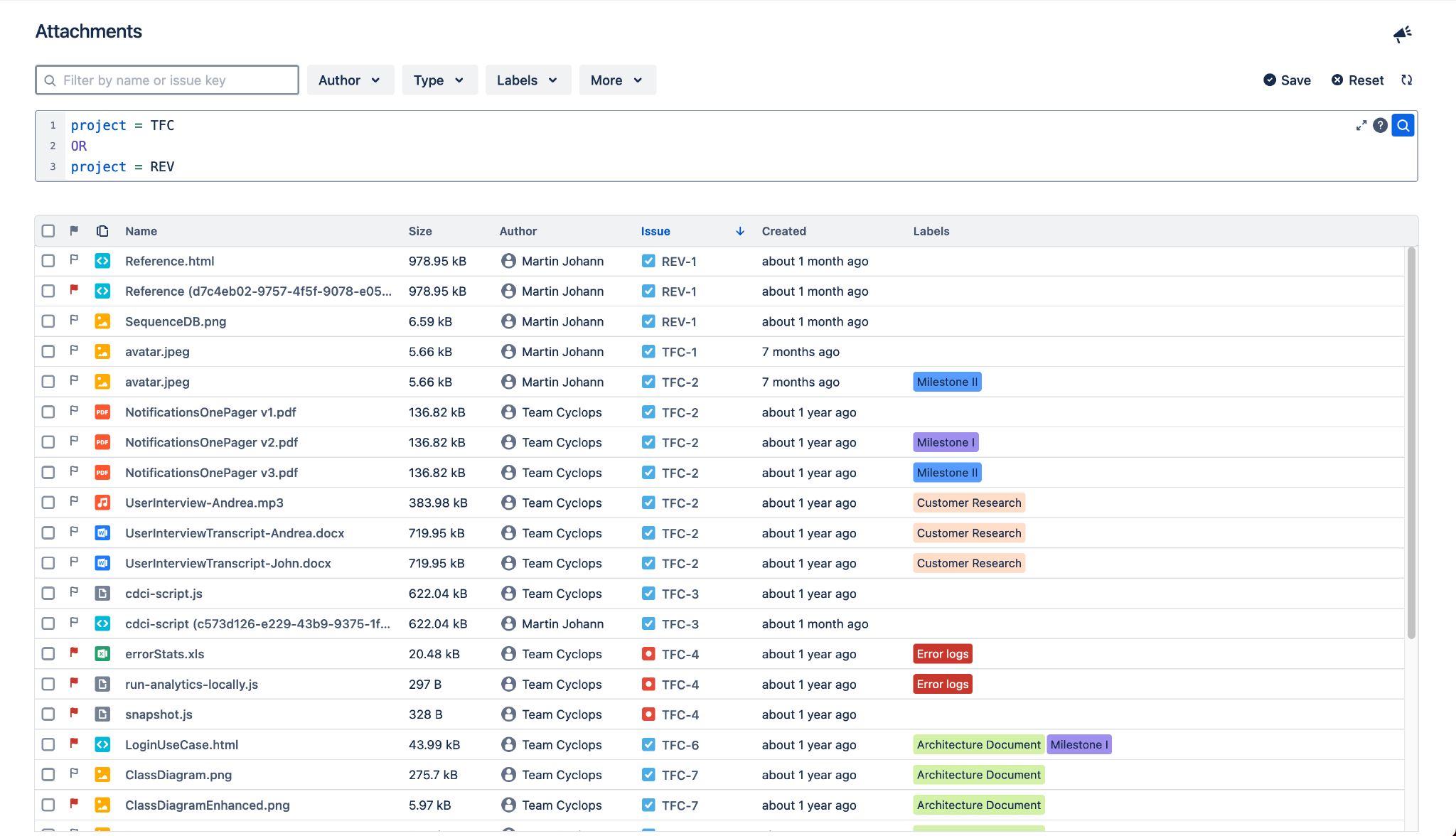1456x836 pixels.
Task: Check the box for Reference.html
Action: click(48, 261)
